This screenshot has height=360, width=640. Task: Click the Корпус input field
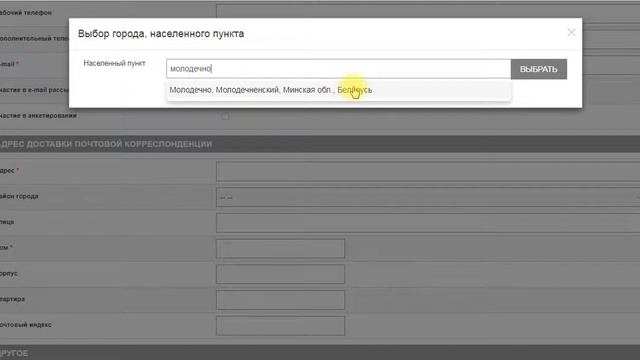280,274
